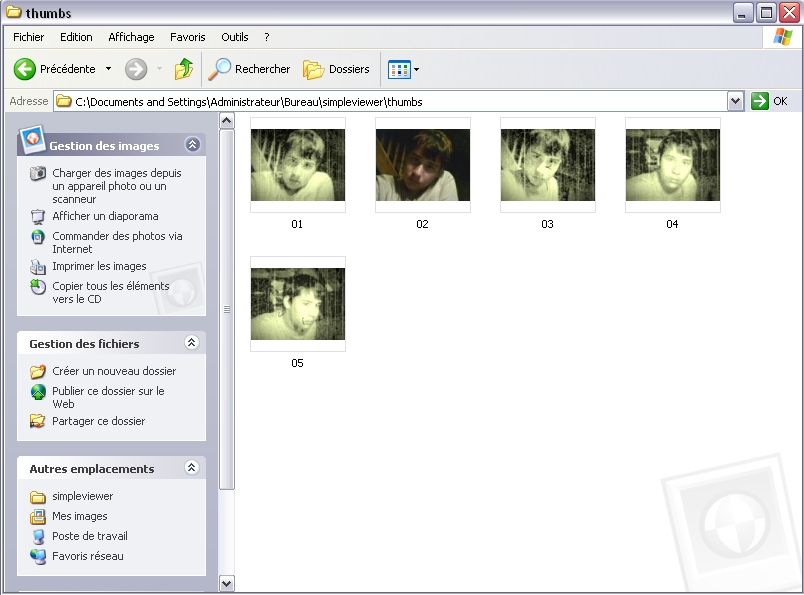
Task: Toggle the Dossiers folder pane
Action: [337, 69]
